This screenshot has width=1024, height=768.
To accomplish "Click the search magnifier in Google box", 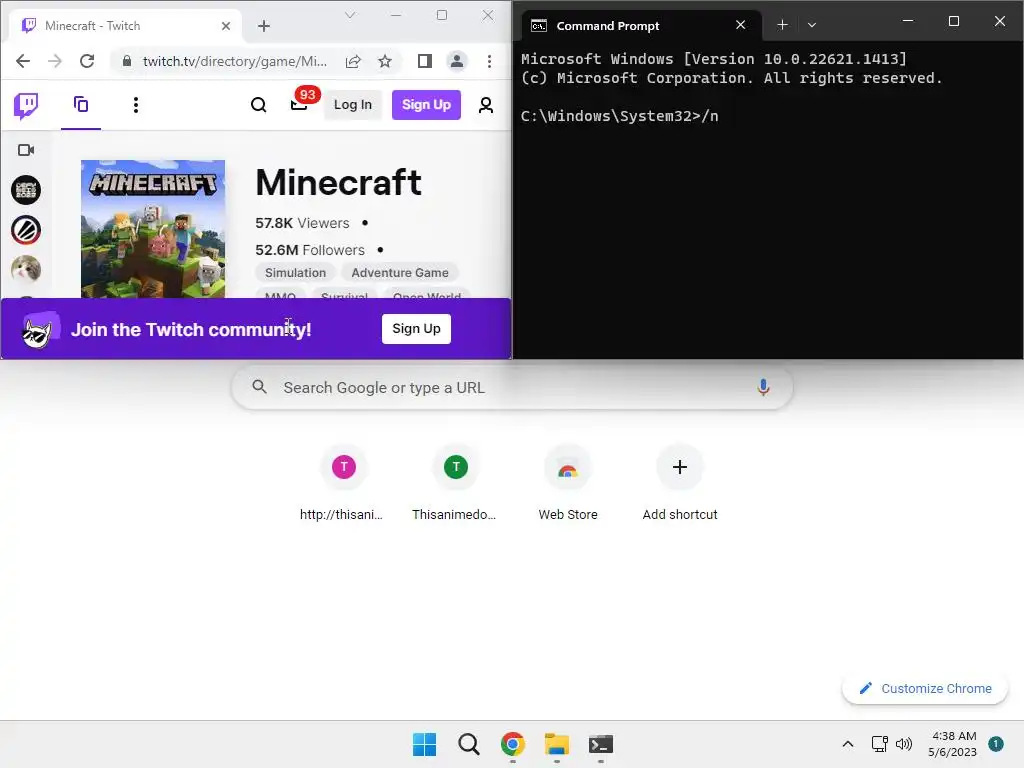I will point(259,387).
